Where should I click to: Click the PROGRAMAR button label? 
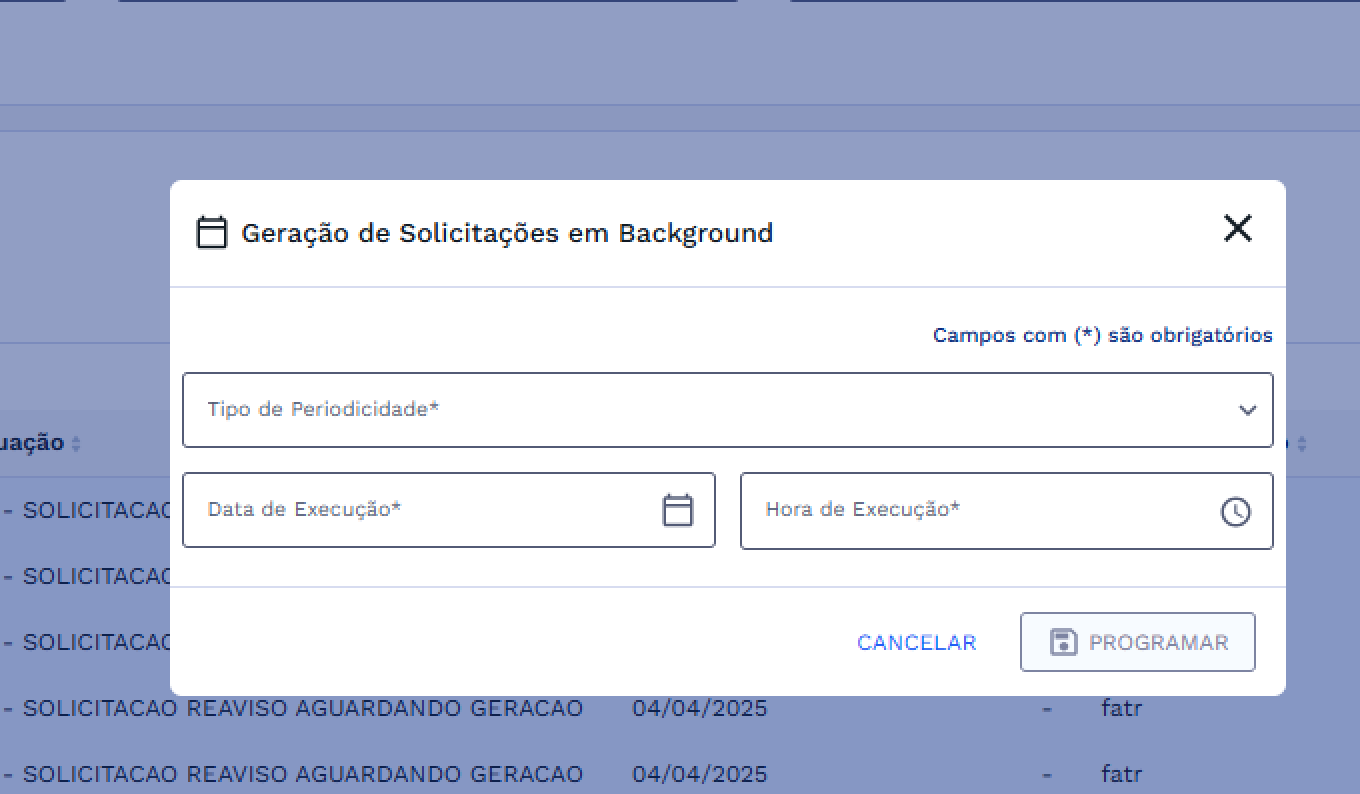(x=1158, y=642)
